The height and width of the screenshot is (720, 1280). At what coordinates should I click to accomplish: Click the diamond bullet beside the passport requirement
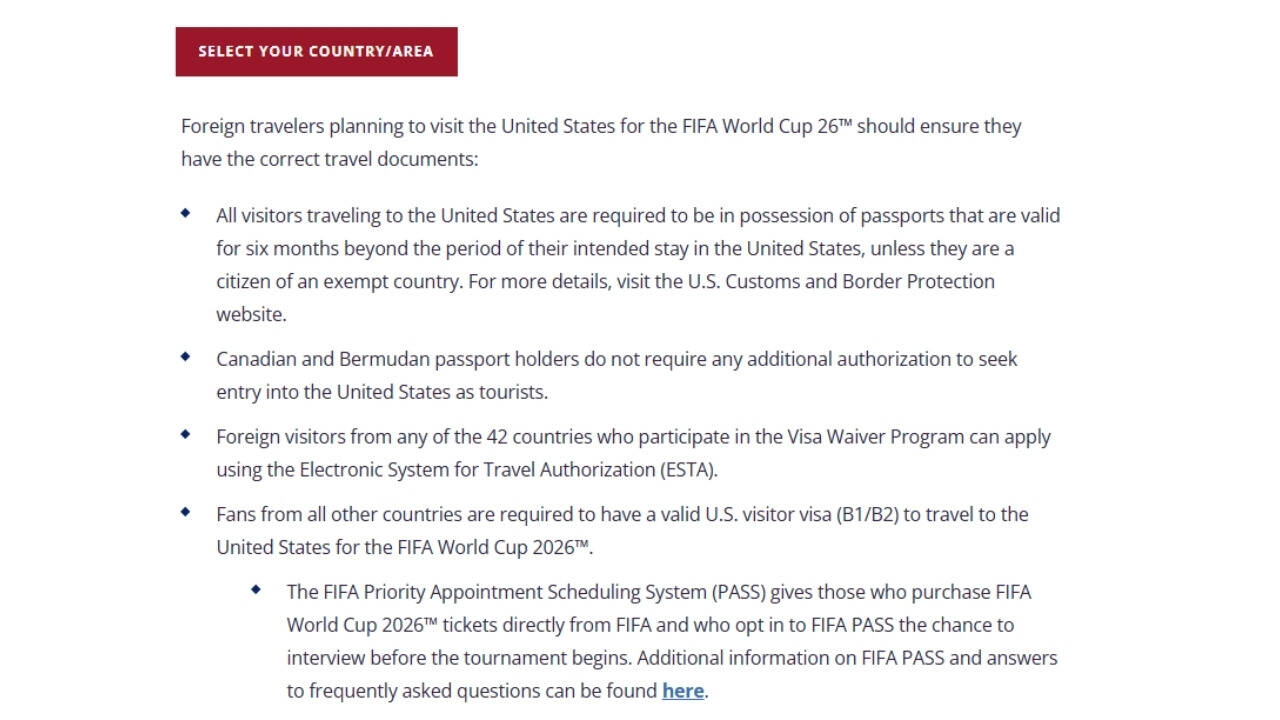(x=186, y=211)
